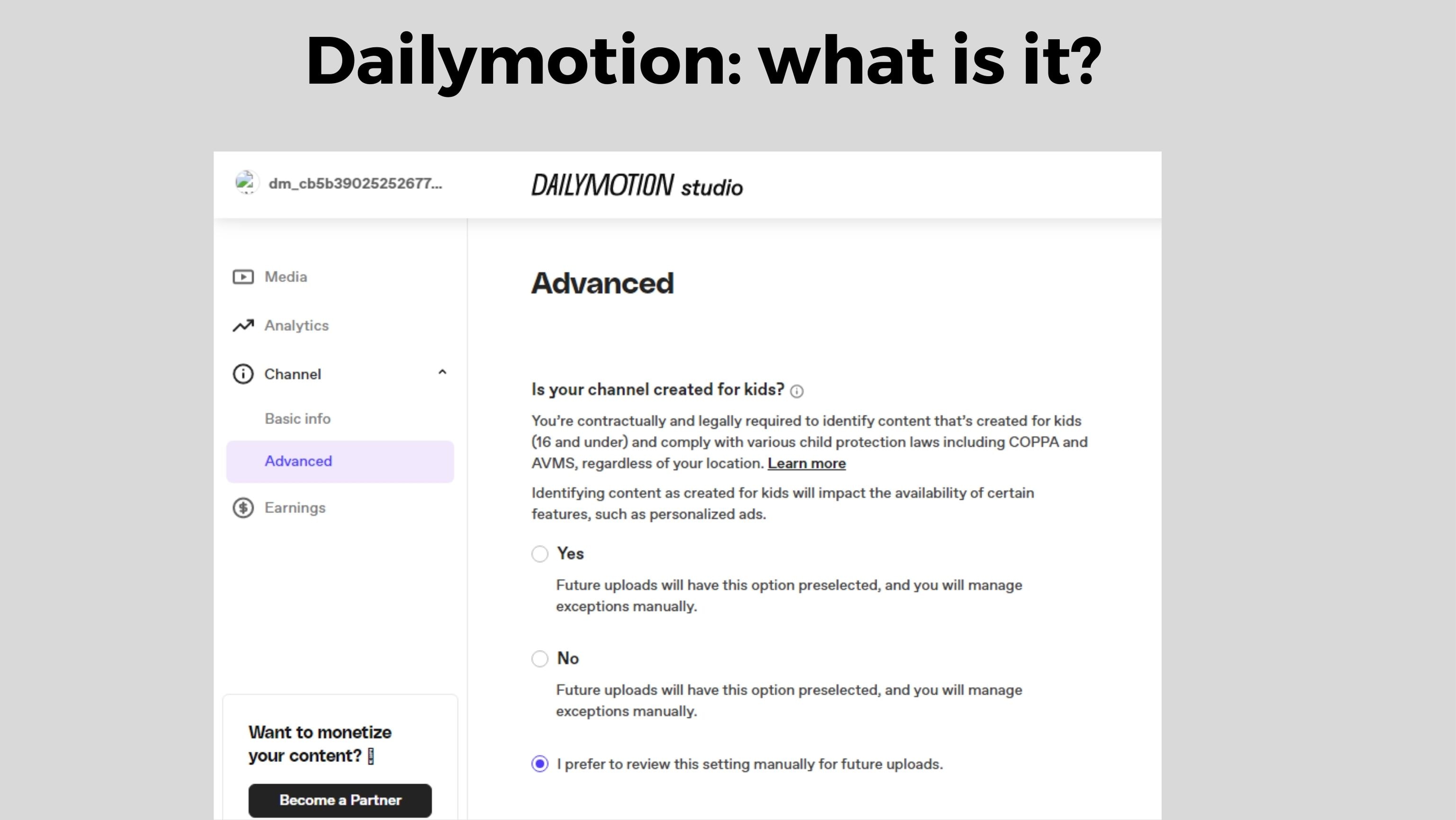Click the Analytics sidebar icon
This screenshot has height=820, width=1456.
243,325
